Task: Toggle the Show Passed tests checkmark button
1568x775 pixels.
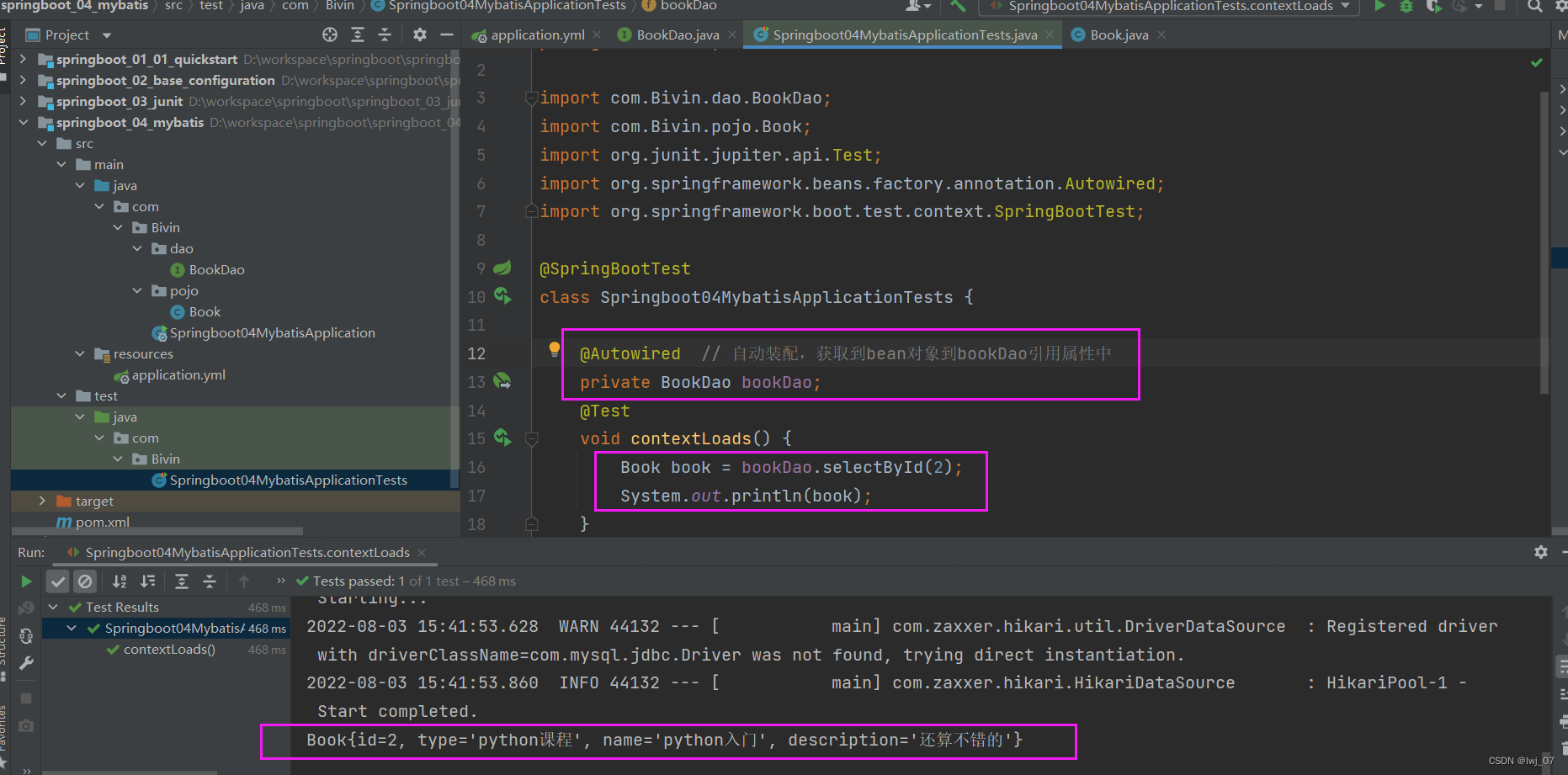Action: pyautogui.click(x=57, y=581)
